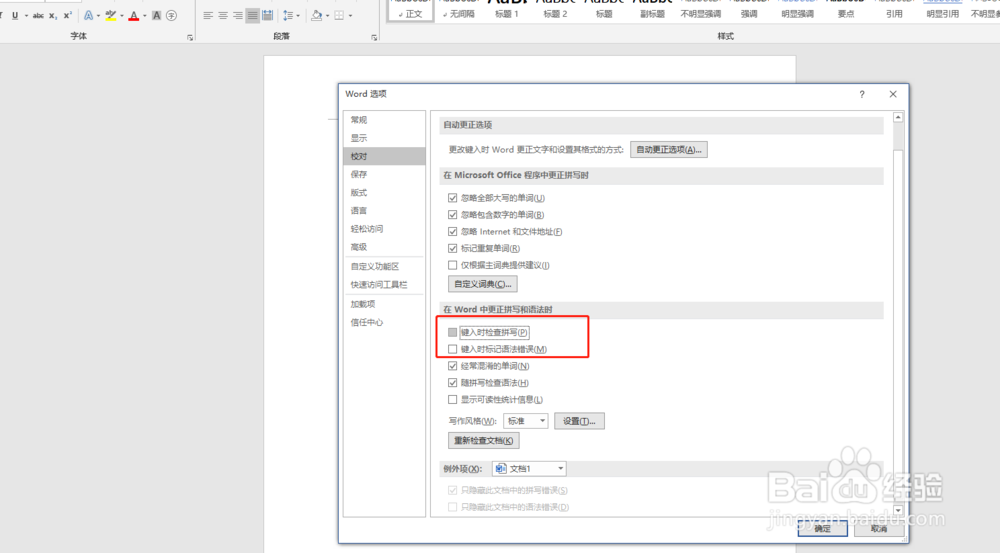Select 校对 category in options sidebar

[384, 156]
